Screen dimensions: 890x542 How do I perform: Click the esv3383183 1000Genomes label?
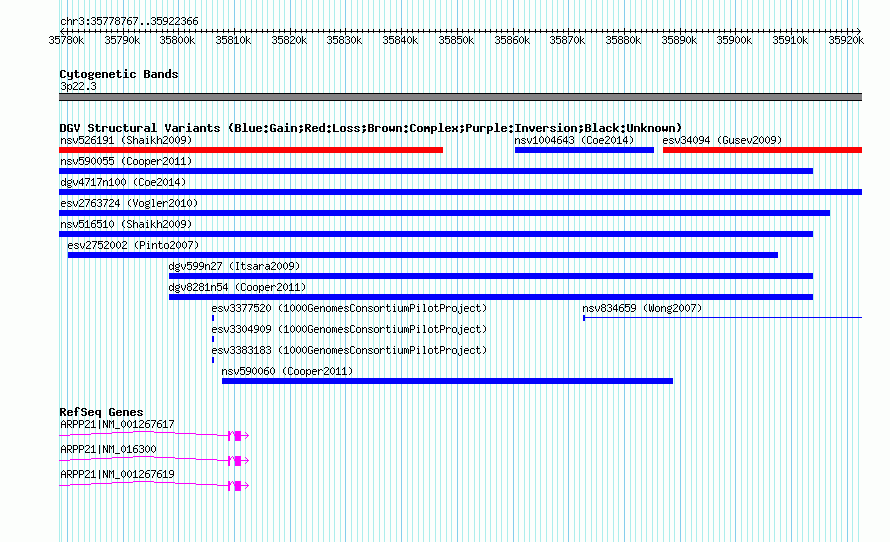pyautogui.click(x=349, y=350)
